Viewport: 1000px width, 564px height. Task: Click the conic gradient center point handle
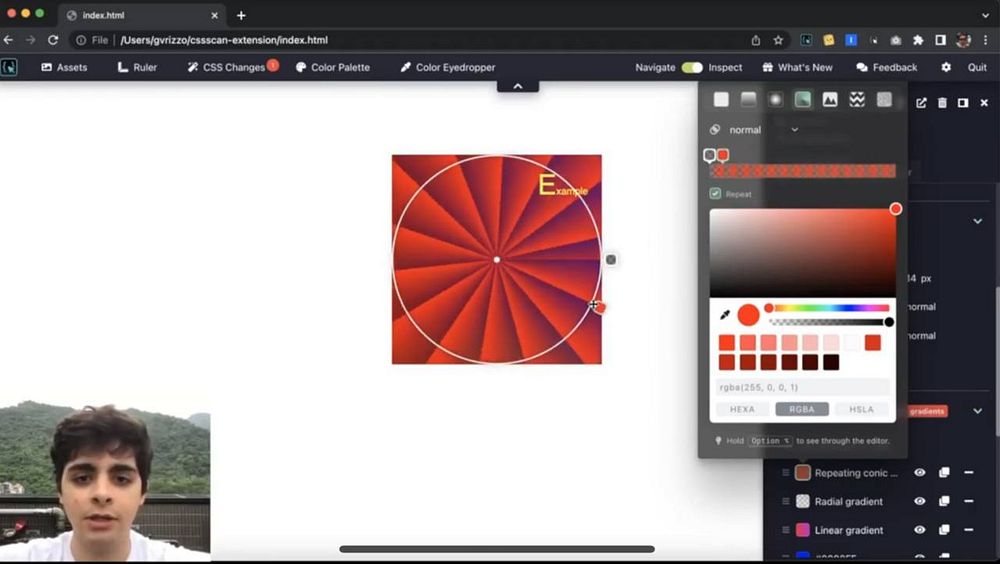click(497, 260)
